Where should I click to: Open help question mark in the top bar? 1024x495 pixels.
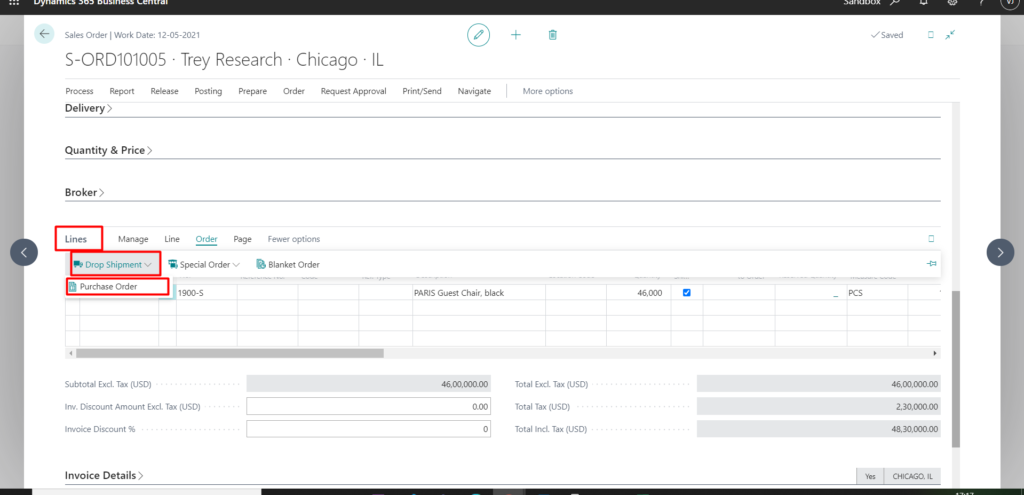tap(982, 3)
